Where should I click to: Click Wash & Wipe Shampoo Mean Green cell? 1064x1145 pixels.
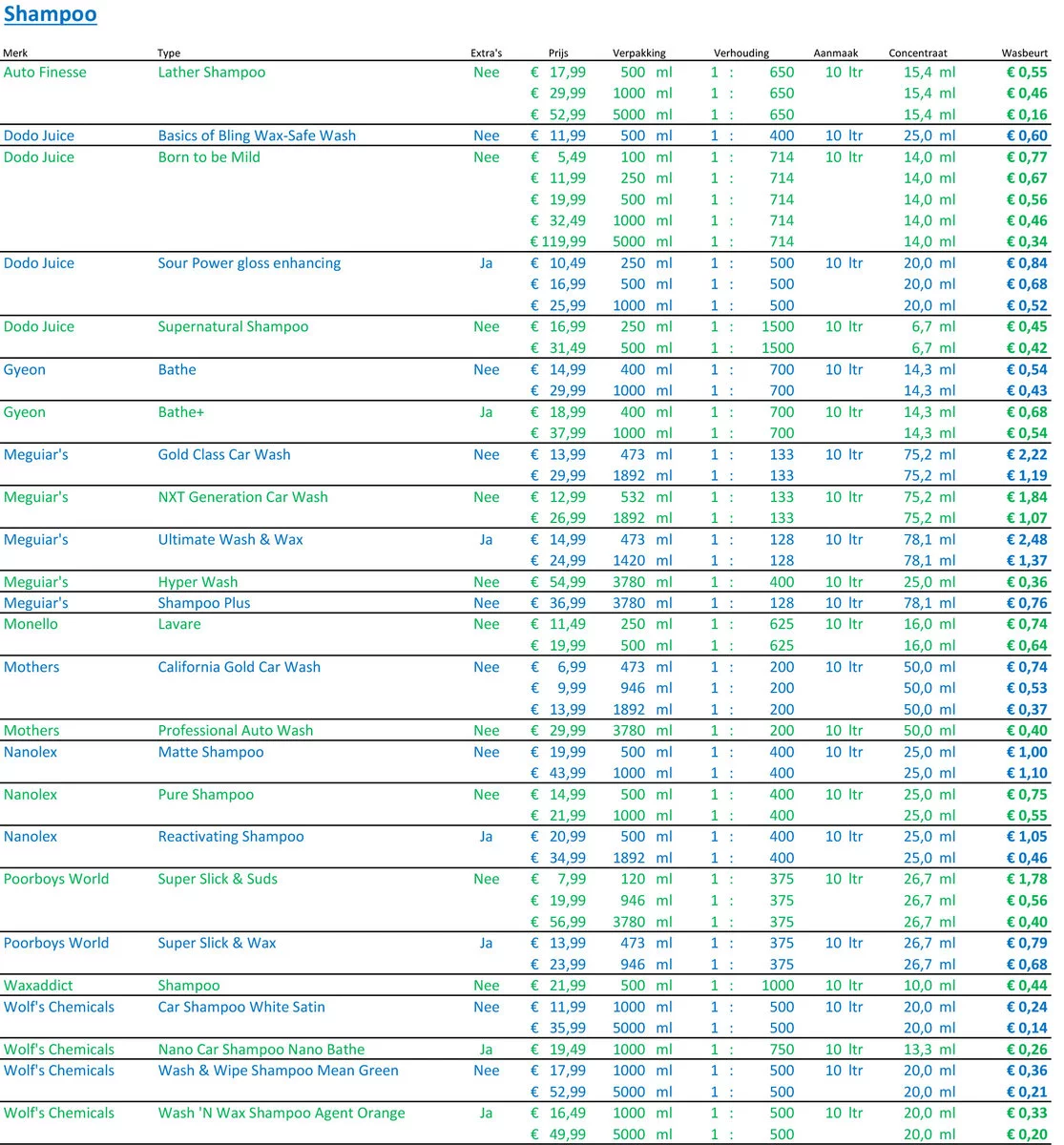[278, 1071]
